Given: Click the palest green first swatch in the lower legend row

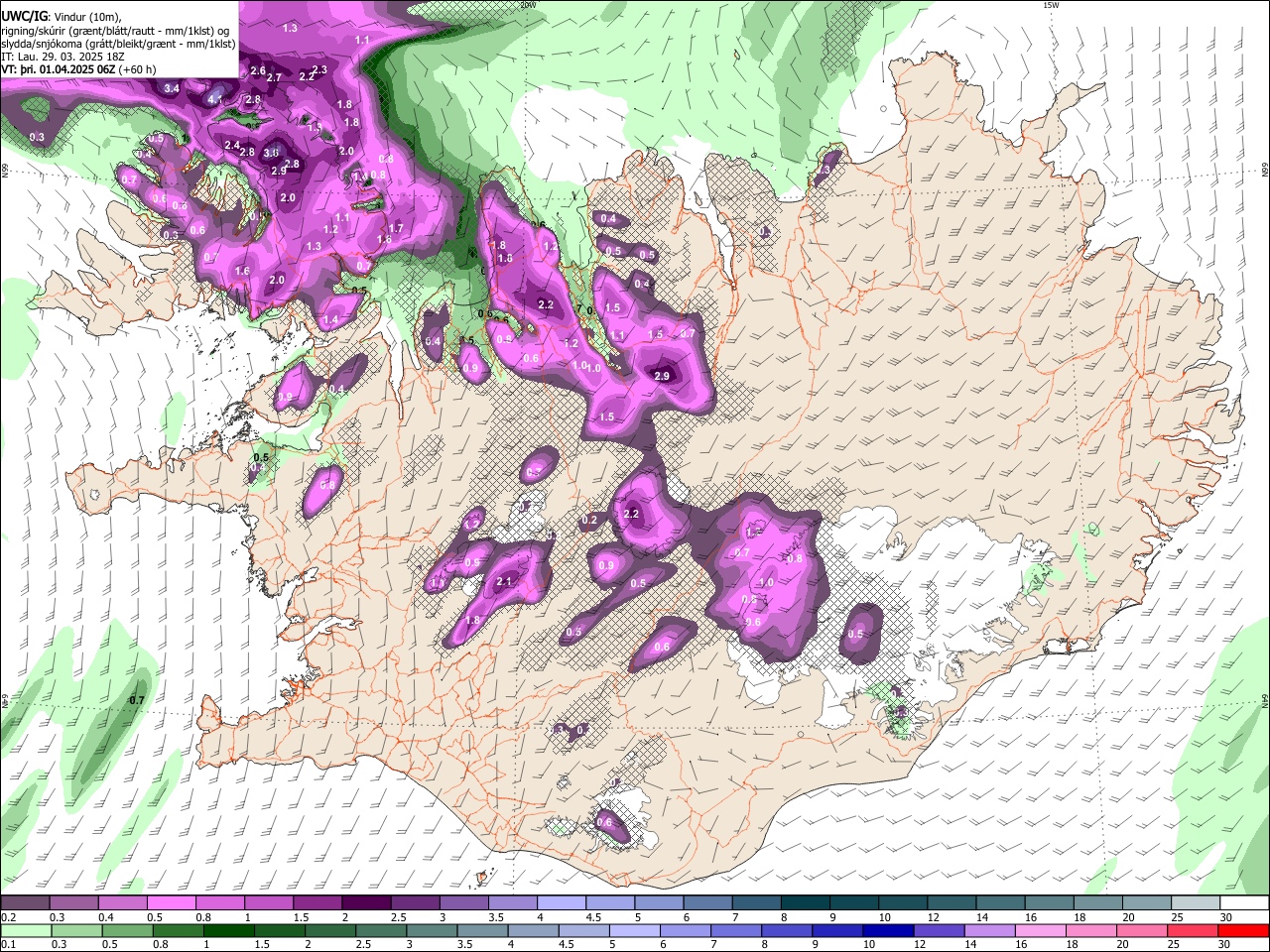Looking at the screenshot, I should [25, 930].
